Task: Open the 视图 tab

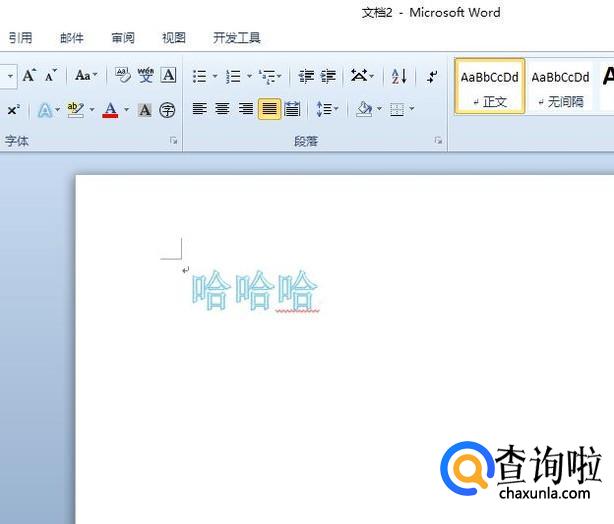Action: click(174, 38)
